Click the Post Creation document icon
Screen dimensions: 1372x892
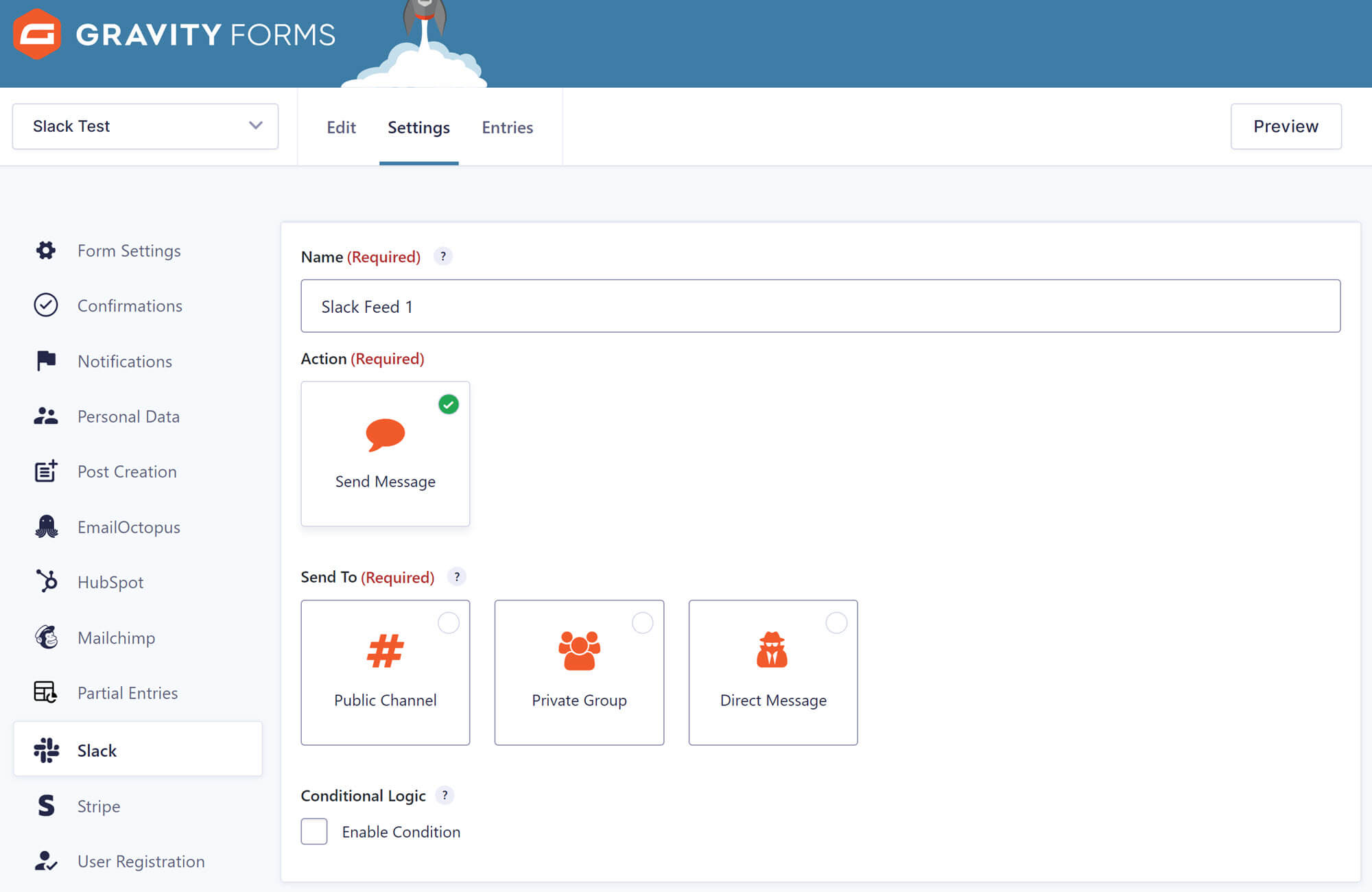[46, 471]
